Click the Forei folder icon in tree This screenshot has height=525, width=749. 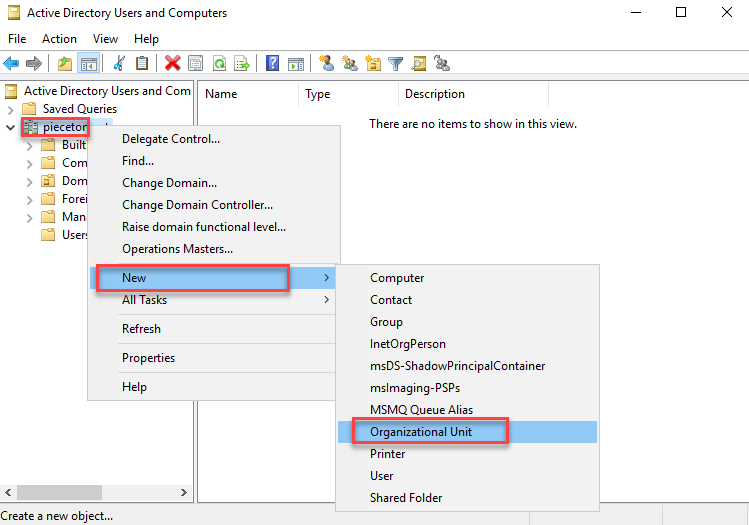tap(48, 199)
